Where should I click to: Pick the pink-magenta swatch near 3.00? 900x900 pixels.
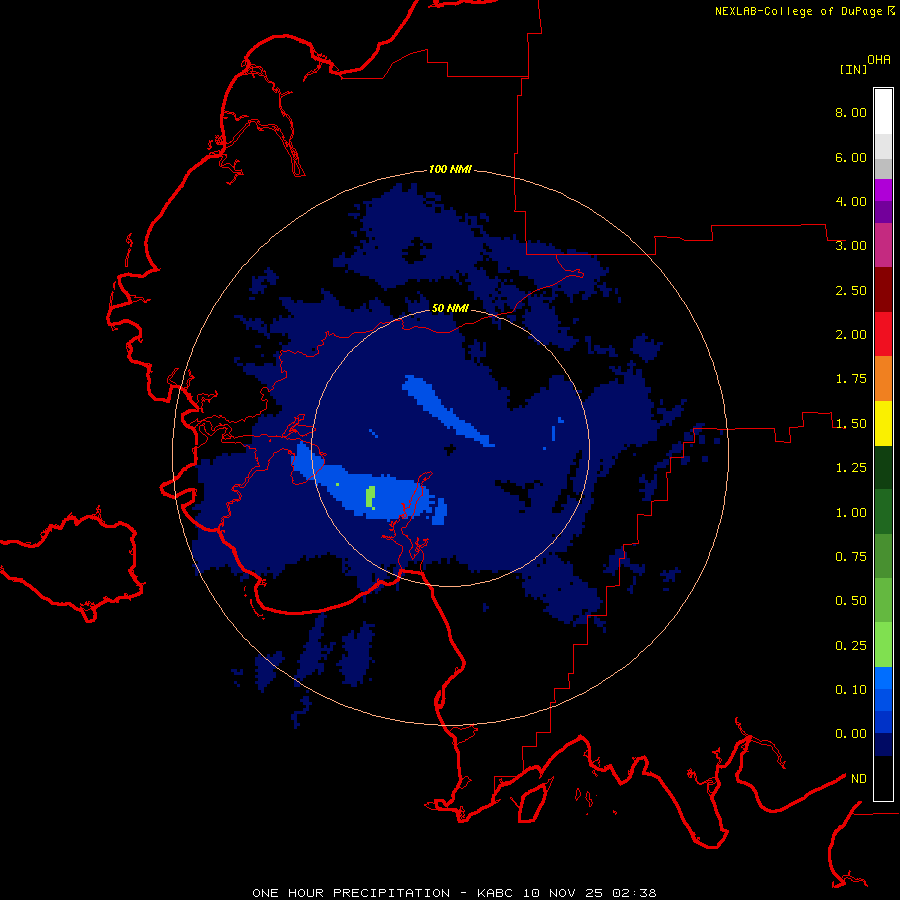(x=883, y=245)
